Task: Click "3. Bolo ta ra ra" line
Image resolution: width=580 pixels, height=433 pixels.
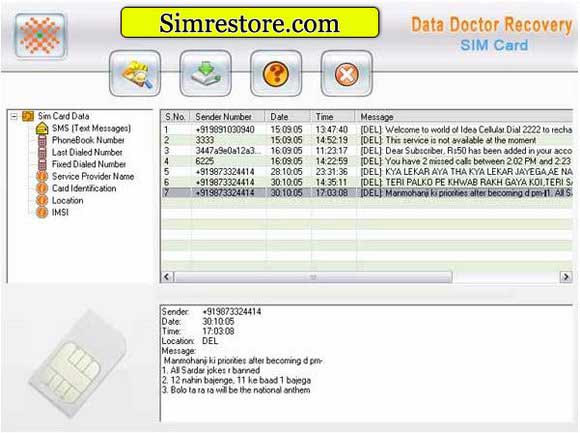Action: point(236,390)
